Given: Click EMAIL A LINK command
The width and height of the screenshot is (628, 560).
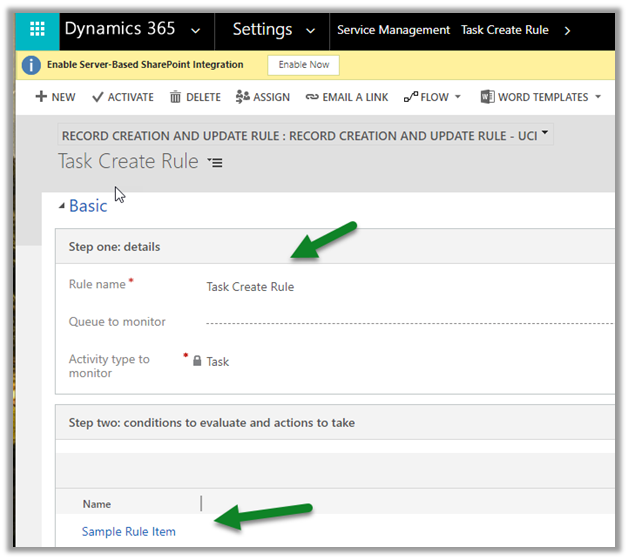Looking at the screenshot, I should (x=348, y=97).
